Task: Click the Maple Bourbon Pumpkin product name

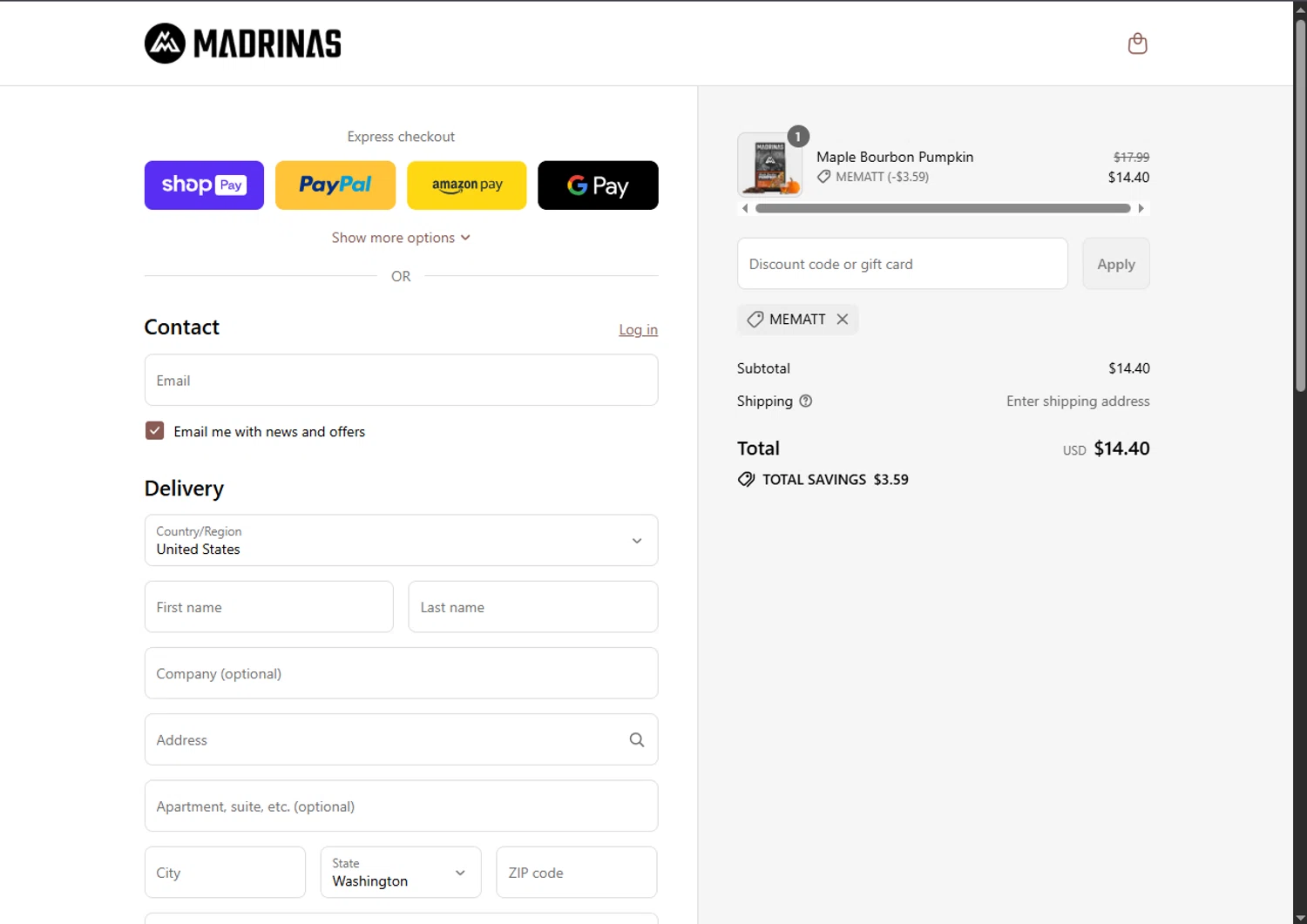Action: (x=895, y=157)
